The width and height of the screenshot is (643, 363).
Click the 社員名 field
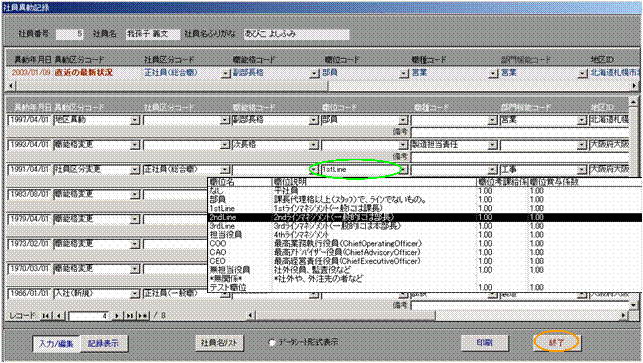click(153, 34)
